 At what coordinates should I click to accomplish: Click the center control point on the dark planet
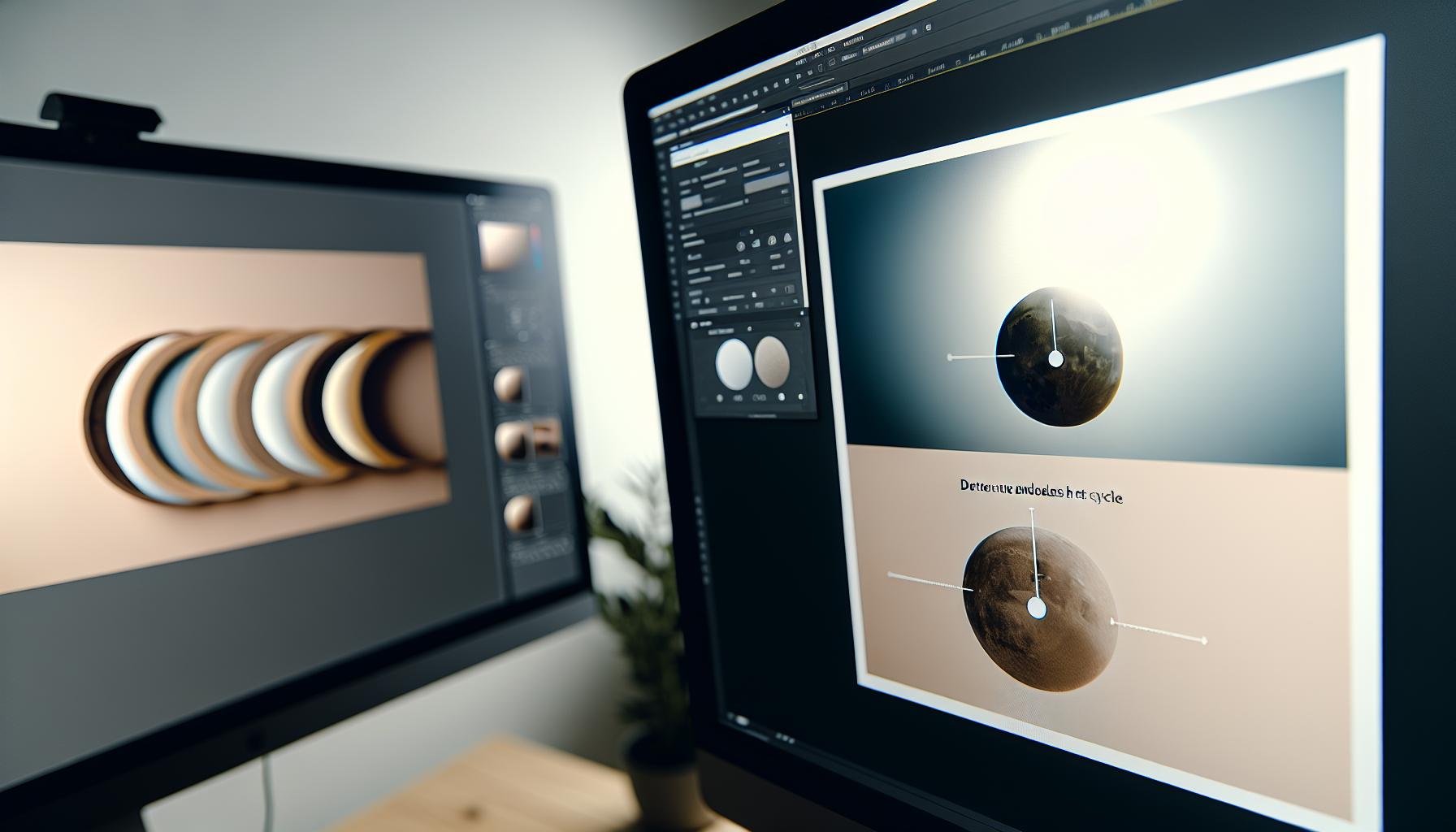(1055, 358)
